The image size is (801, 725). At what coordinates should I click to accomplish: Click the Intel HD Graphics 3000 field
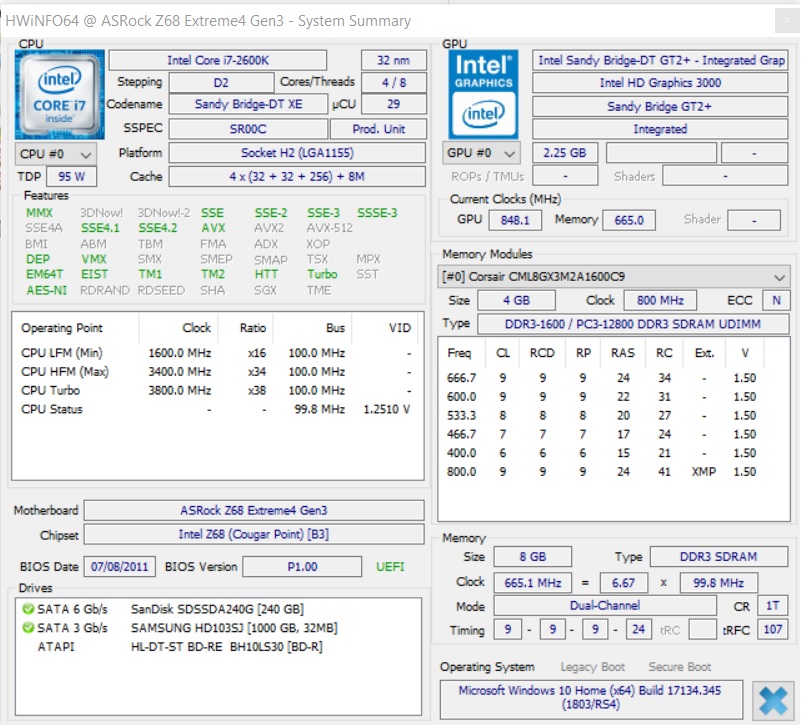tap(660, 83)
